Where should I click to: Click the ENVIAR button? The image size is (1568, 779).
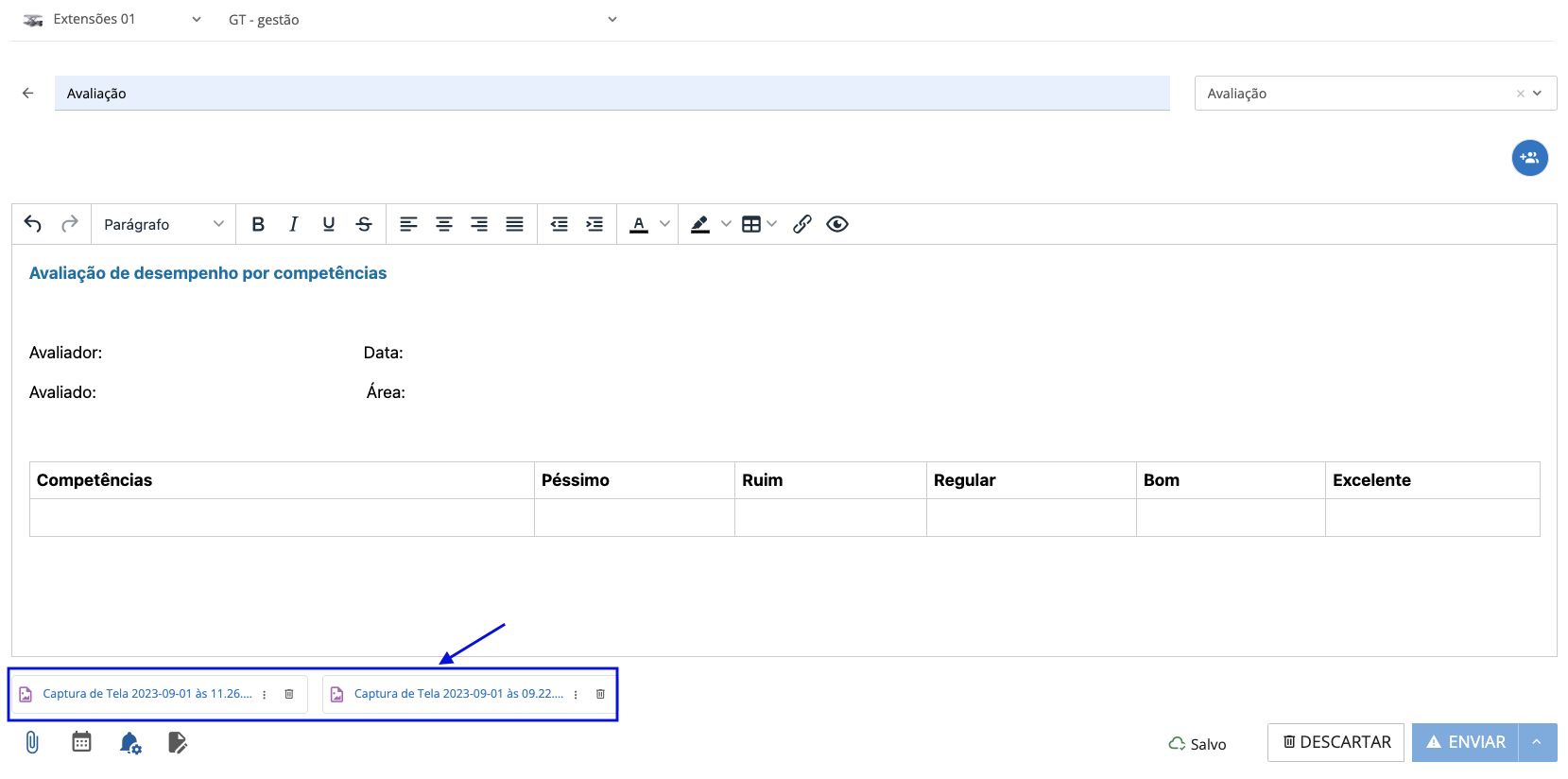(1465, 742)
